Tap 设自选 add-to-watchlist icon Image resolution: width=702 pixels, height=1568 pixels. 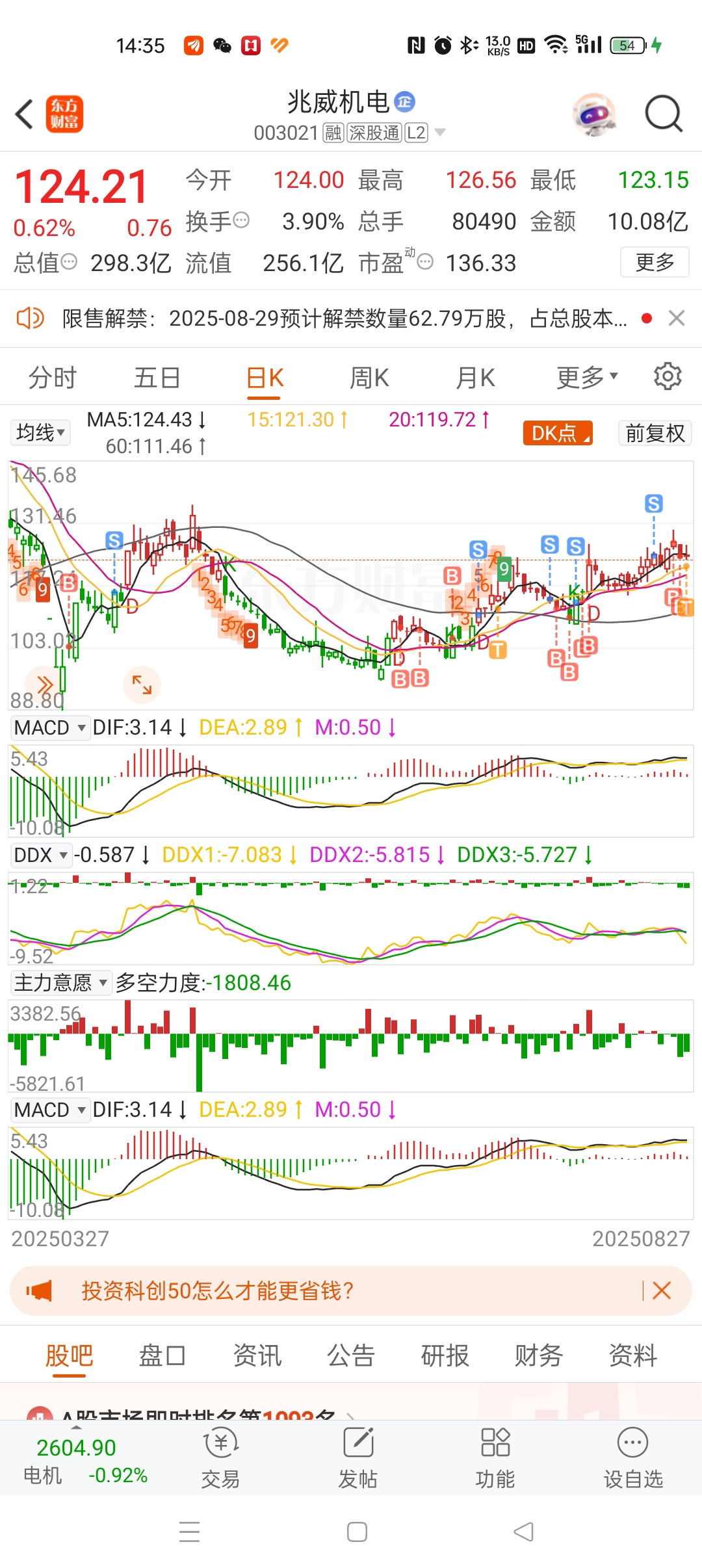633,1457
